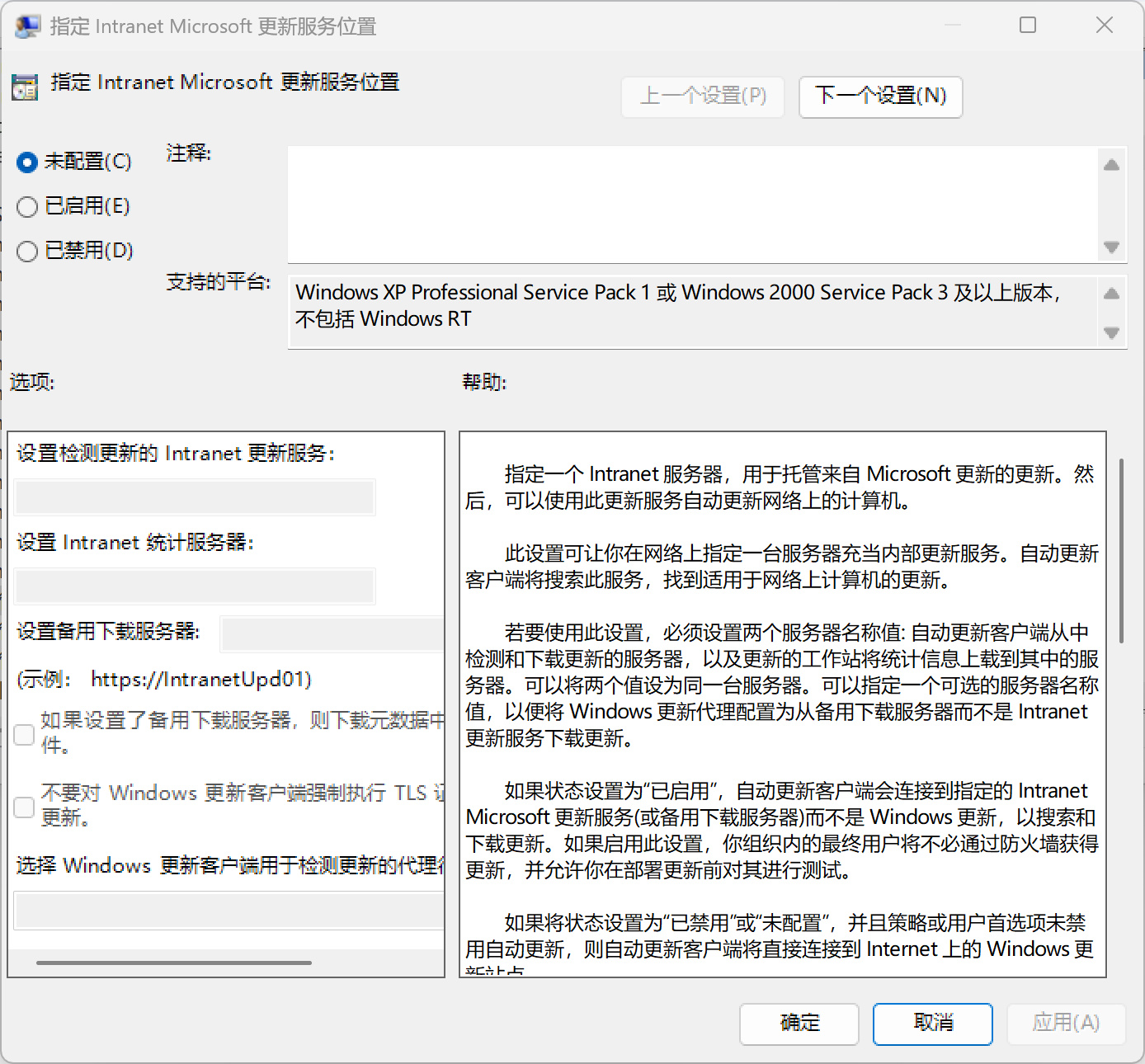
Task: Click the 支持的平台: label
Action: (219, 282)
